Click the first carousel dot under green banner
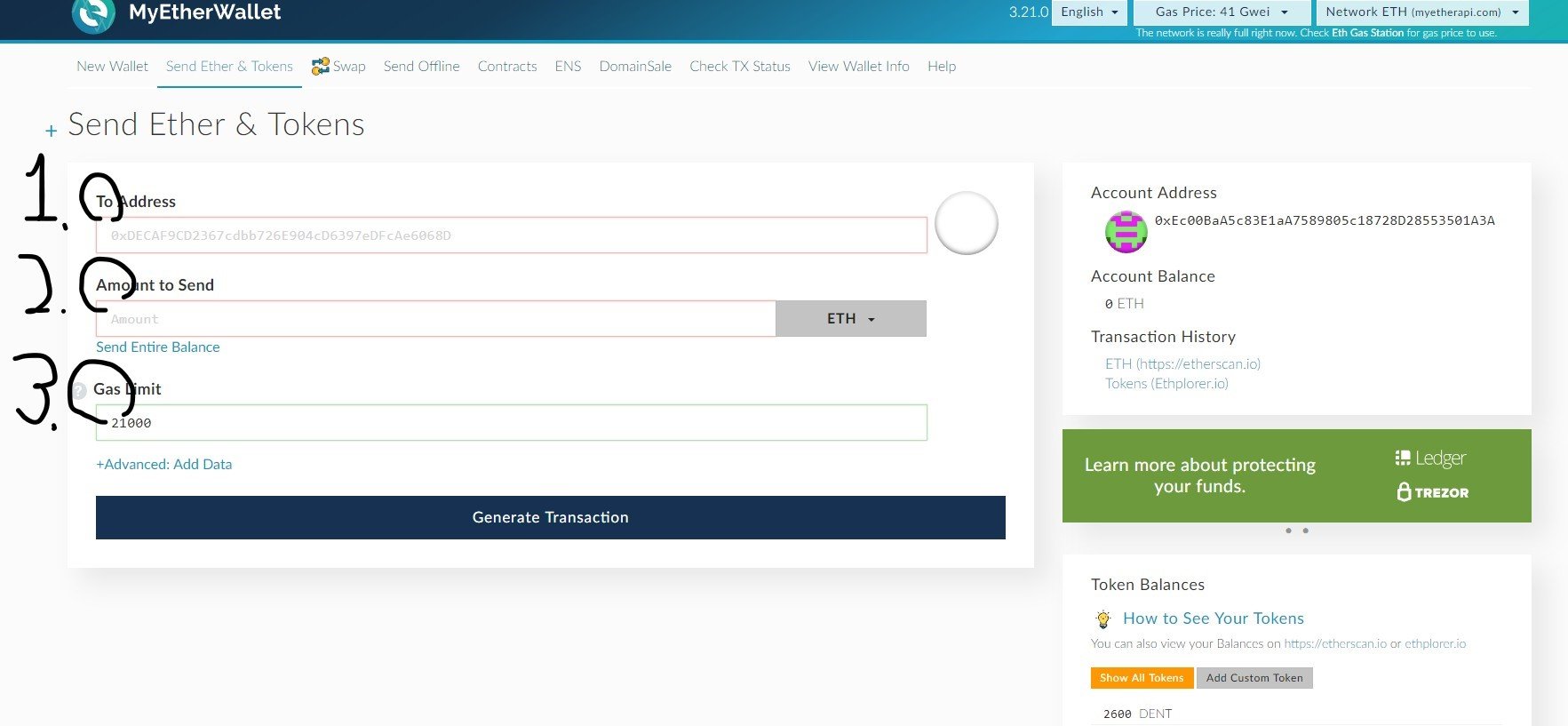The width and height of the screenshot is (1568, 726). click(1288, 531)
